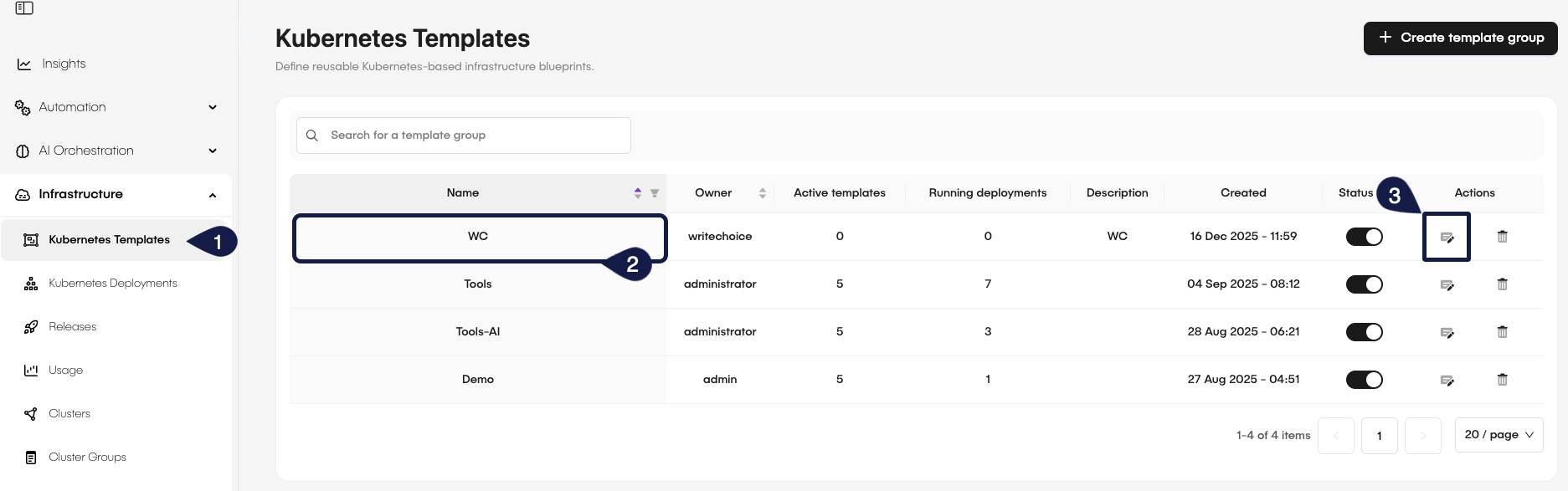The image size is (1568, 491).
Task: Open the Tools-AI template group
Action: (477, 332)
